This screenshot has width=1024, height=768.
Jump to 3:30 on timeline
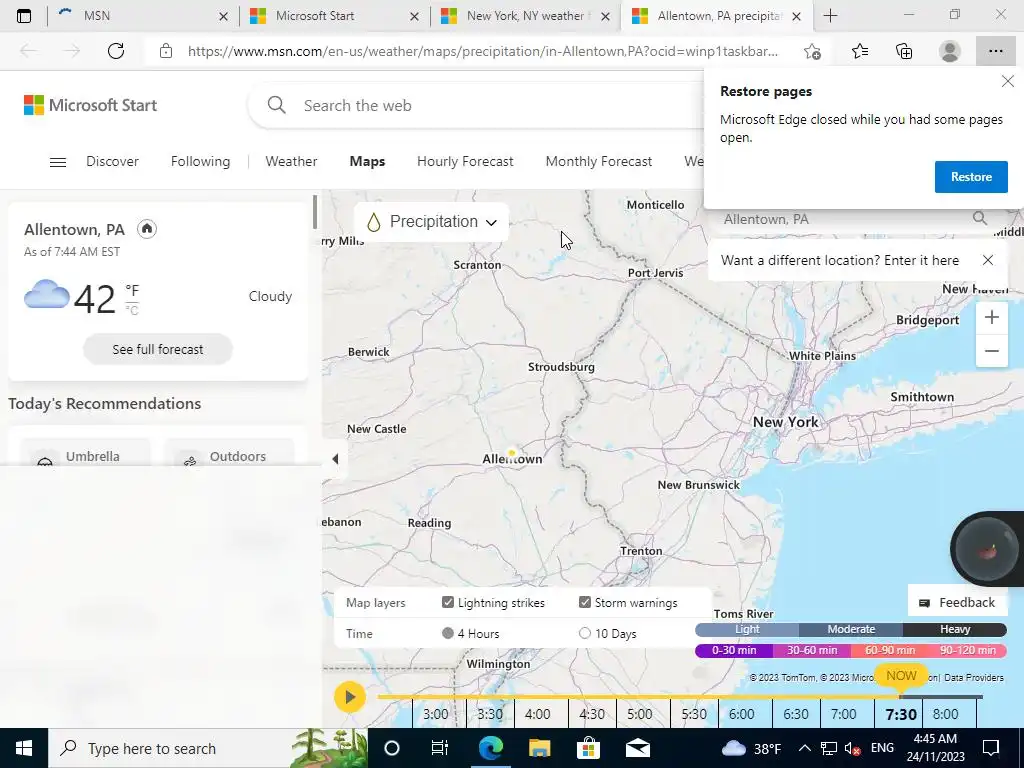[490, 714]
